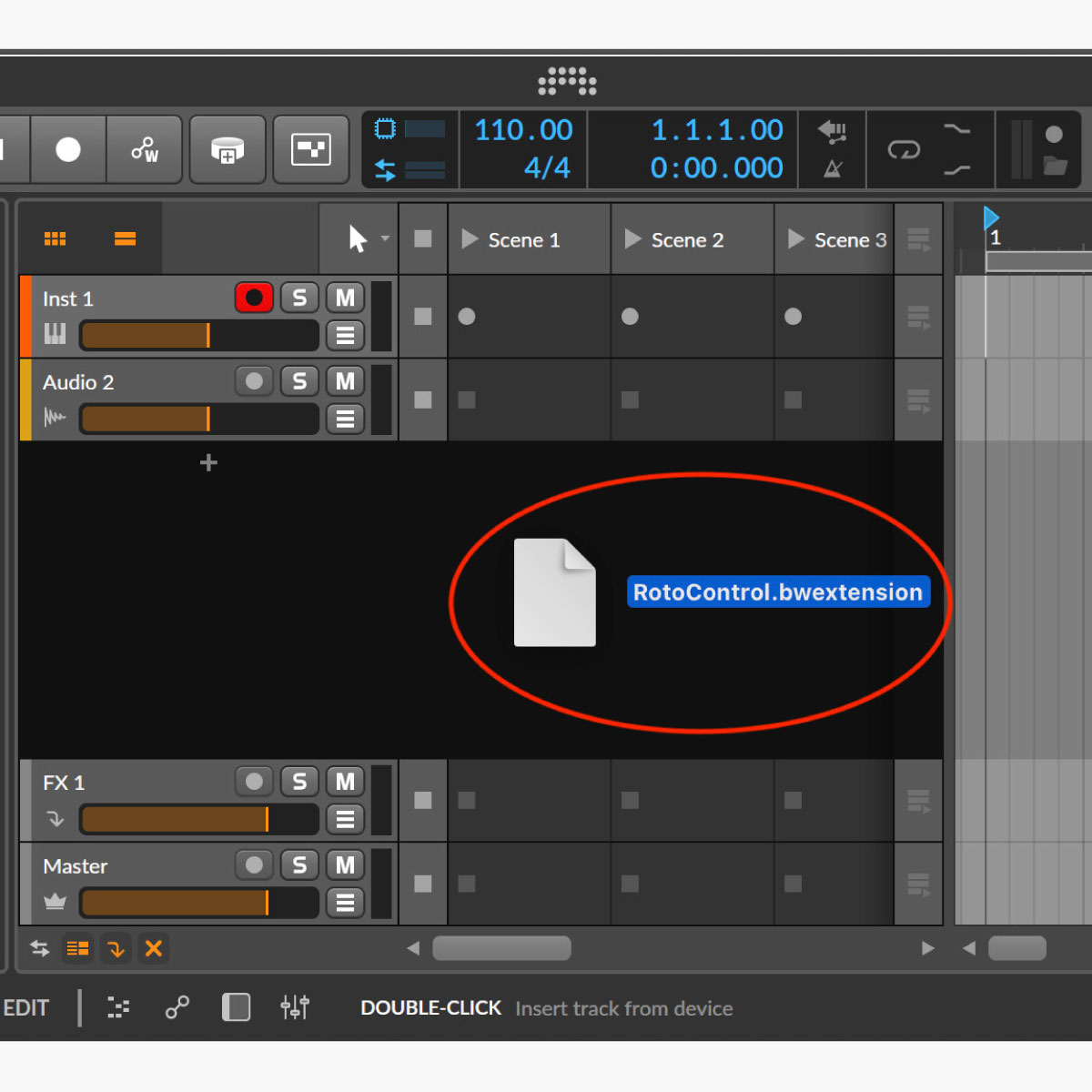This screenshot has height=1092, width=1092.
Task: Click the Audio 2 volume fader
Action: tap(199, 420)
